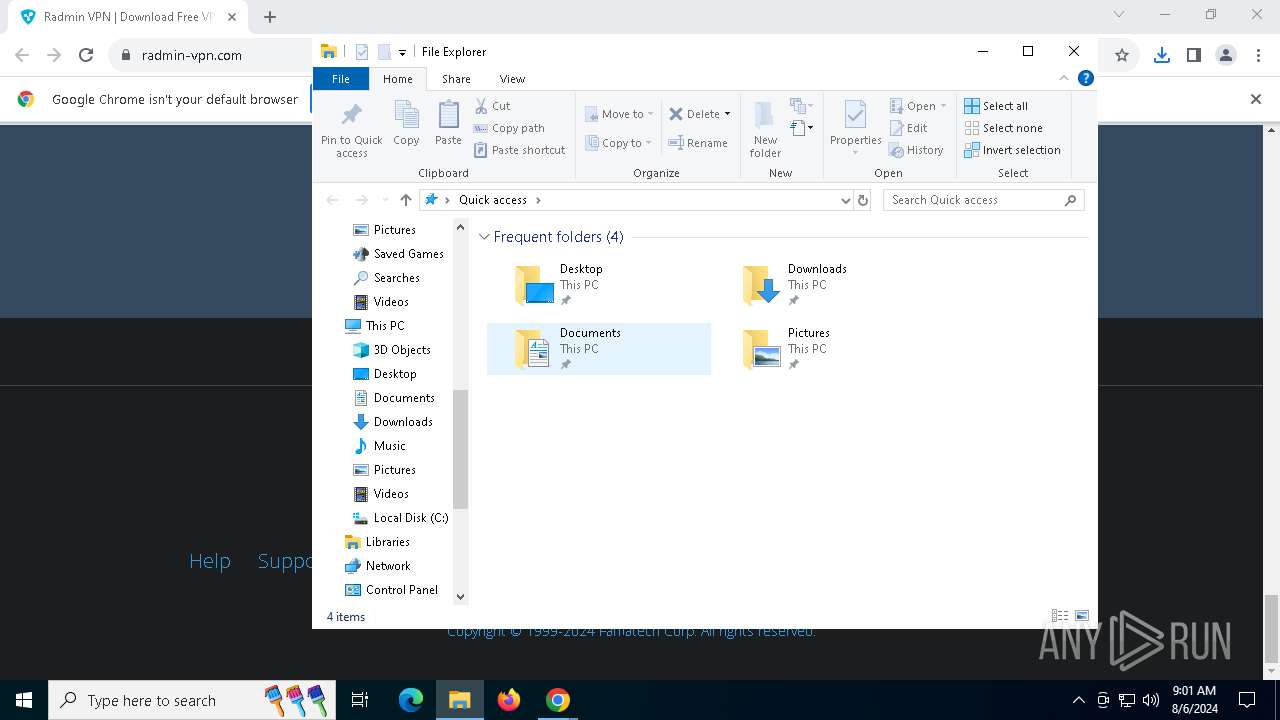Collapse the Frequent folders group
Screen dimensions: 1280x720
(484, 237)
